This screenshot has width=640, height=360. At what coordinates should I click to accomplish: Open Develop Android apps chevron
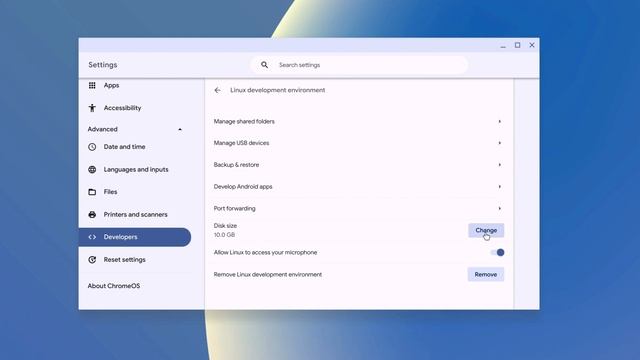(500, 187)
